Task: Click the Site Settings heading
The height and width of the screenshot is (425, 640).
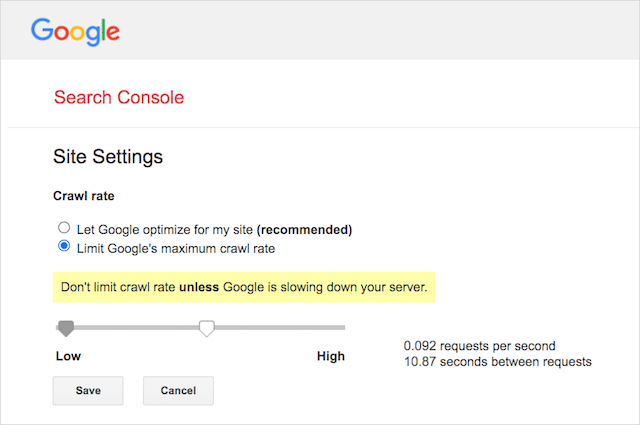Action: 108,157
